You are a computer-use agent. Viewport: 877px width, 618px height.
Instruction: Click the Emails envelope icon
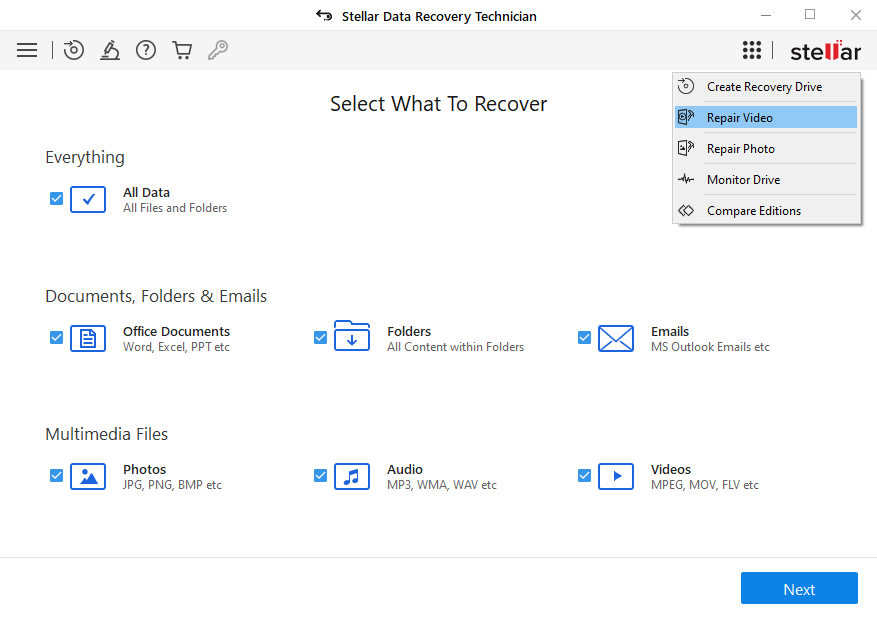616,339
